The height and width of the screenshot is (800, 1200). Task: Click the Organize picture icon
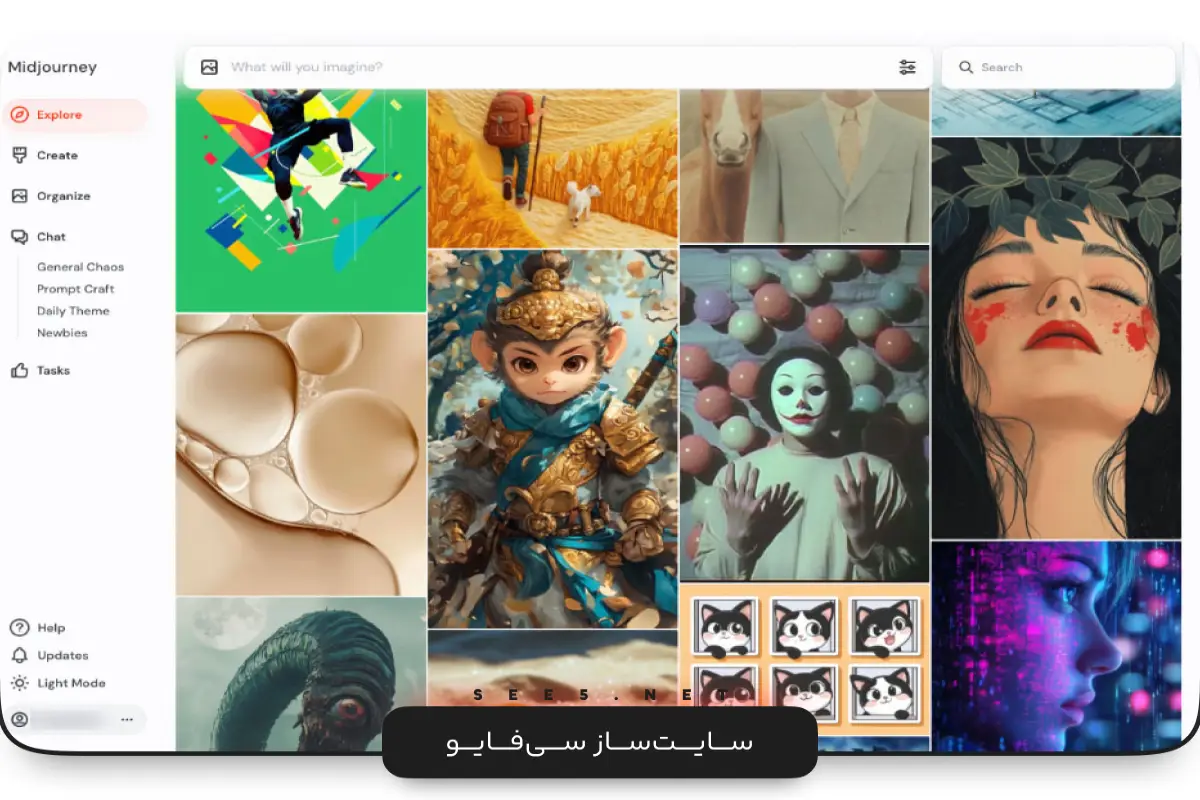[x=19, y=196]
